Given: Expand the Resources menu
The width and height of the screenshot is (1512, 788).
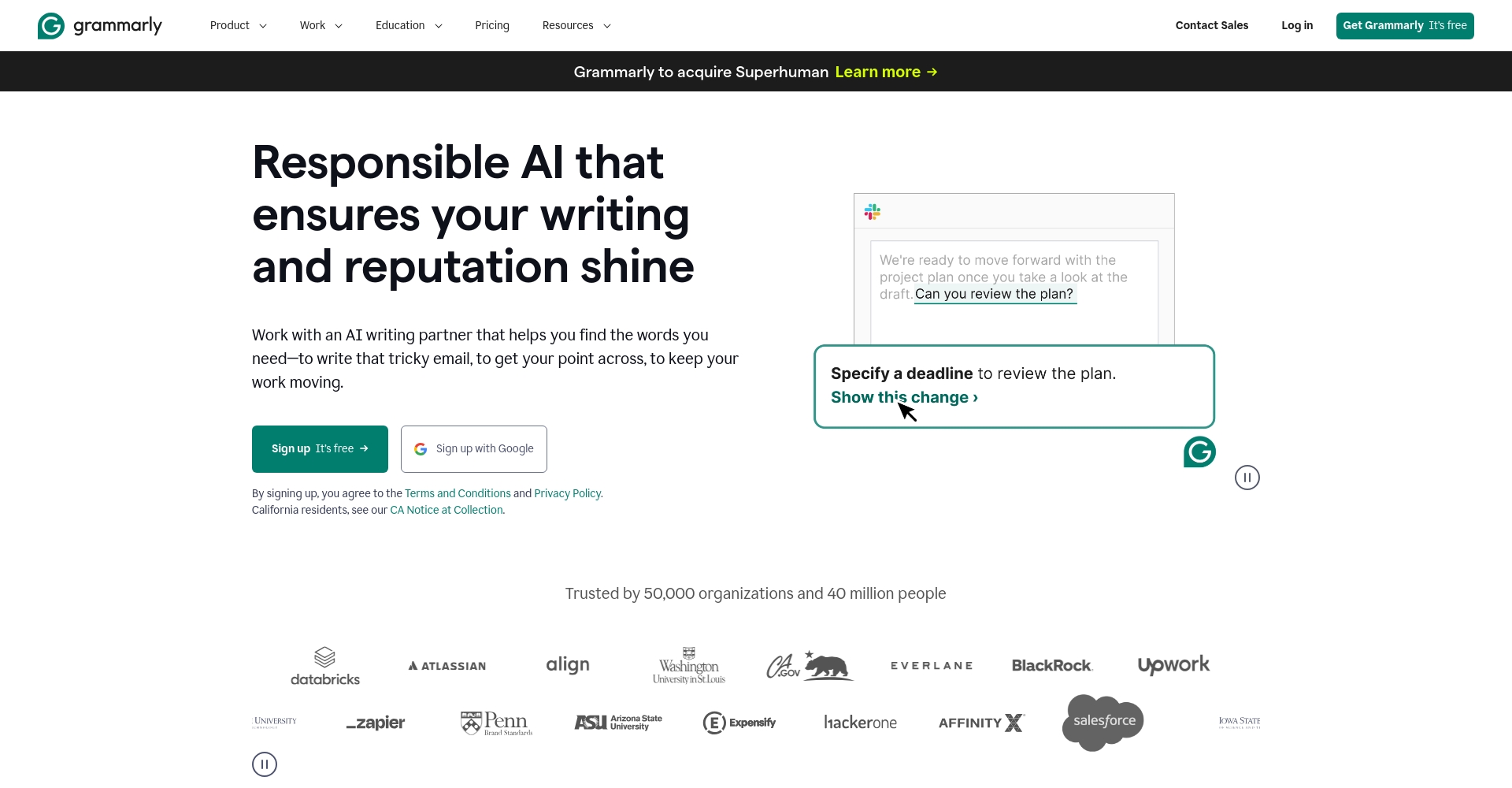Looking at the screenshot, I should tap(576, 25).
